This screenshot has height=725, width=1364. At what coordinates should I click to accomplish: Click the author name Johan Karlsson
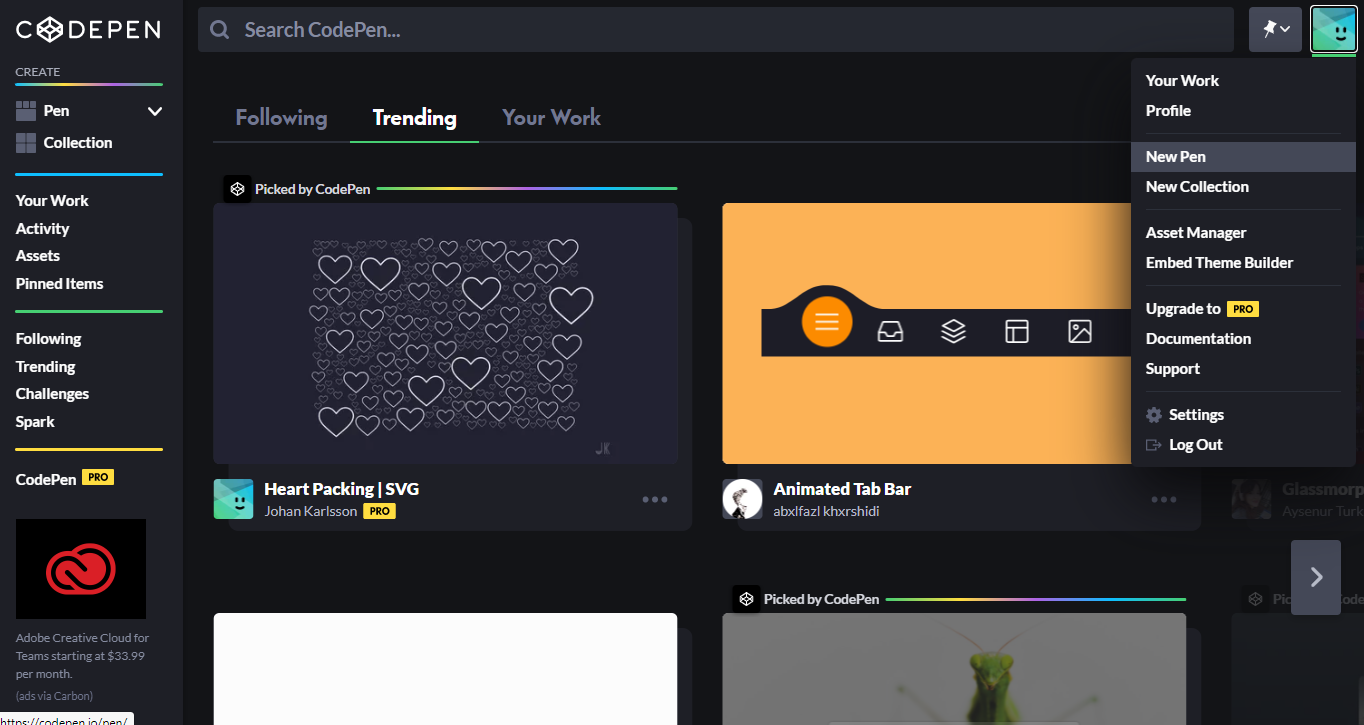(x=310, y=511)
